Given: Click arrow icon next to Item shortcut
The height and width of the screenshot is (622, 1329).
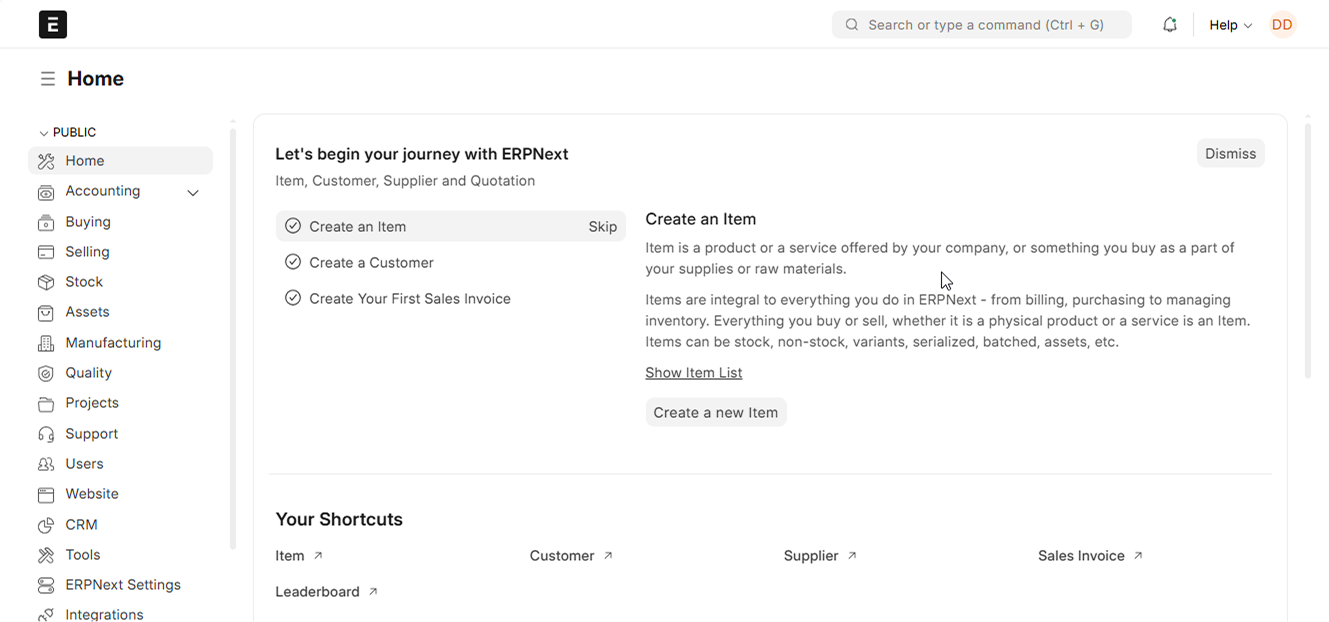Looking at the screenshot, I should pos(318,555).
